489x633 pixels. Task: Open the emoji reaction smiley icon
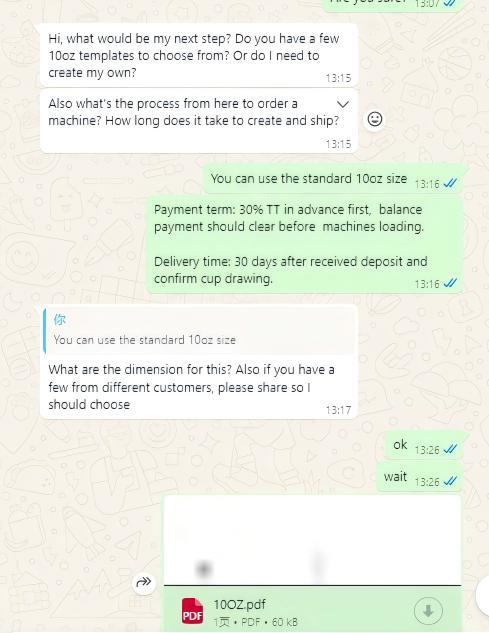tap(375, 119)
